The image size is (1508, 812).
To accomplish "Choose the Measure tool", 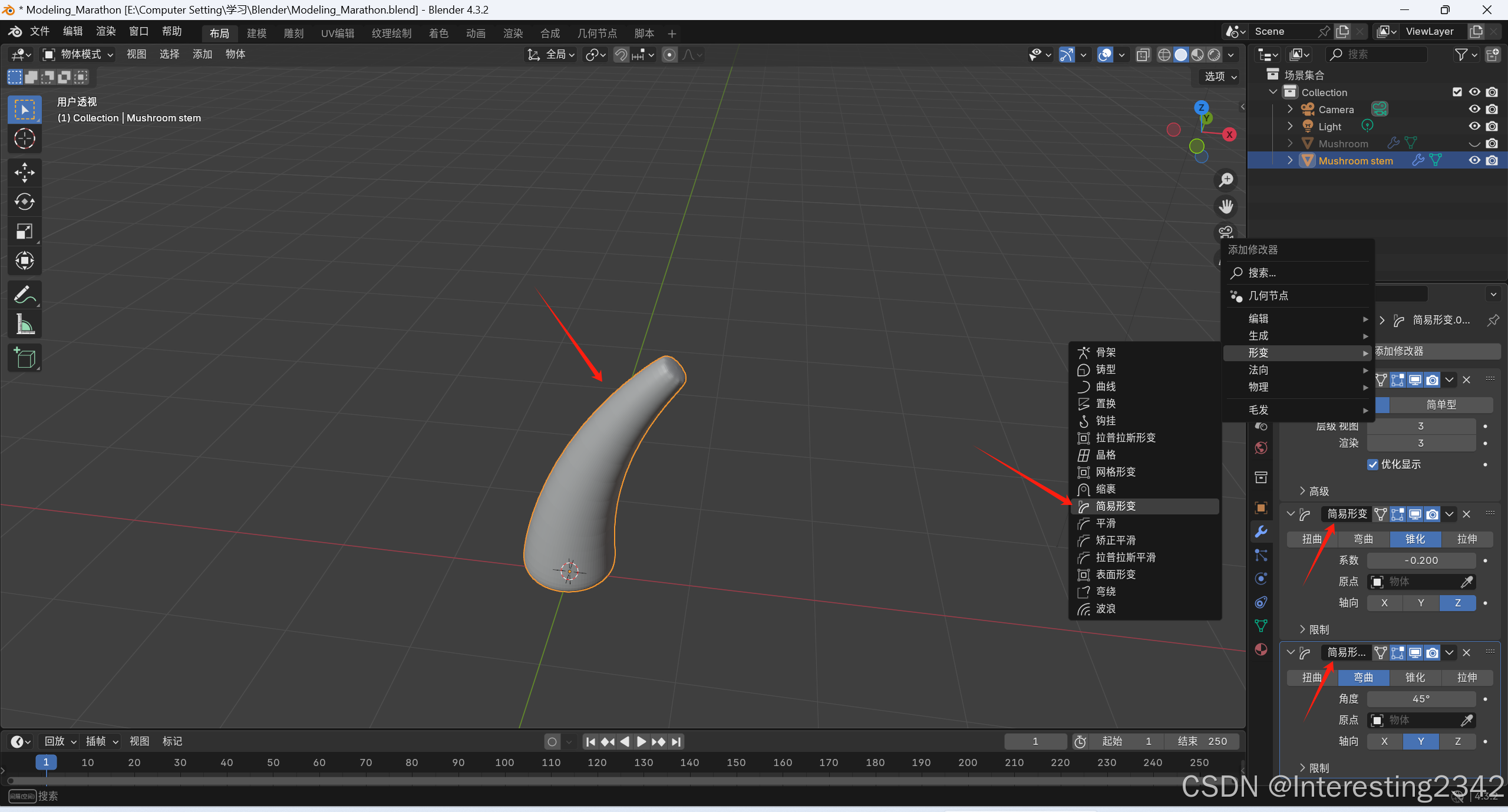I will [x=24, y=324].
